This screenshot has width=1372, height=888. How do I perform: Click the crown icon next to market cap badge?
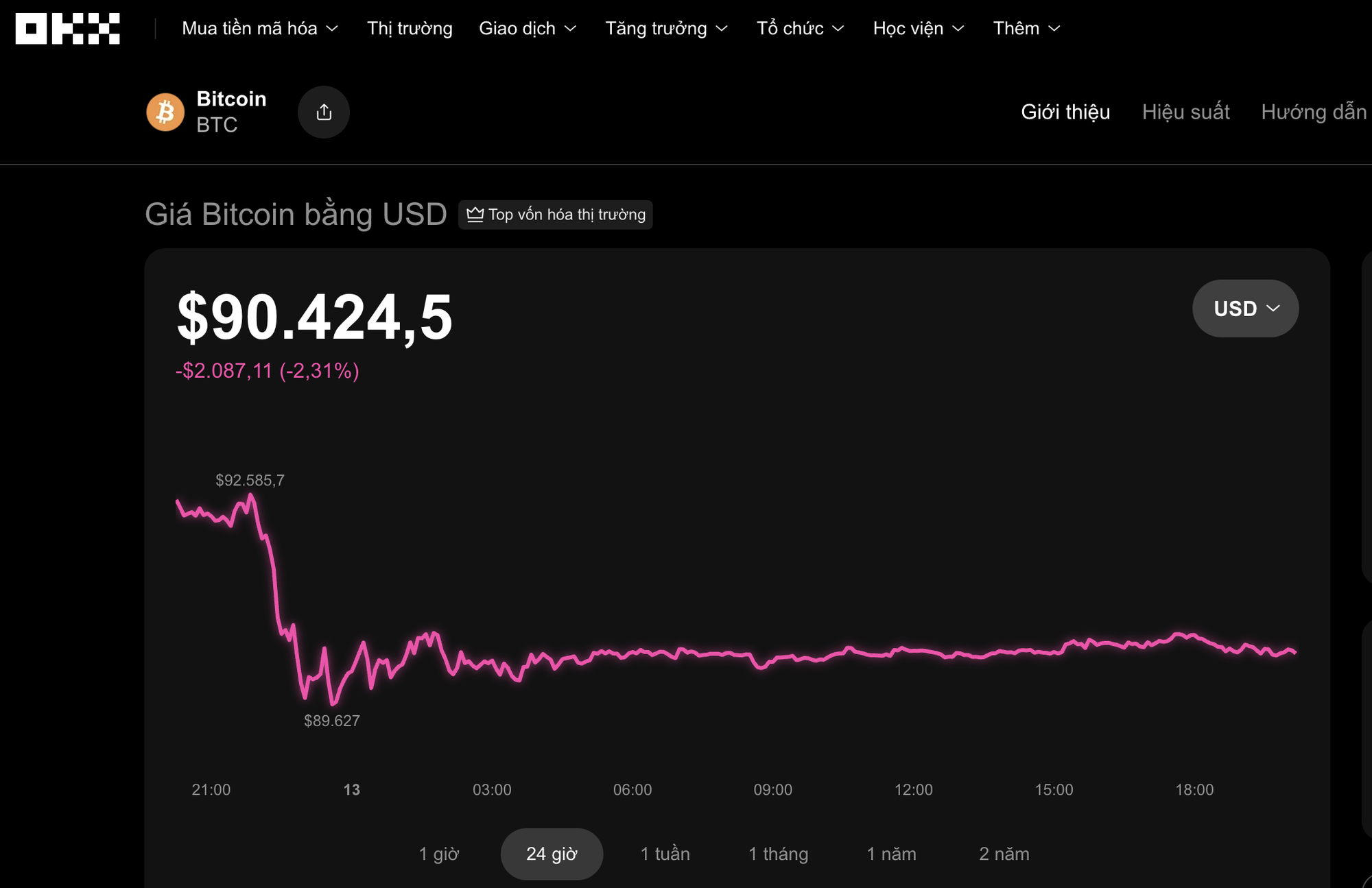click(x=475, y=215)
